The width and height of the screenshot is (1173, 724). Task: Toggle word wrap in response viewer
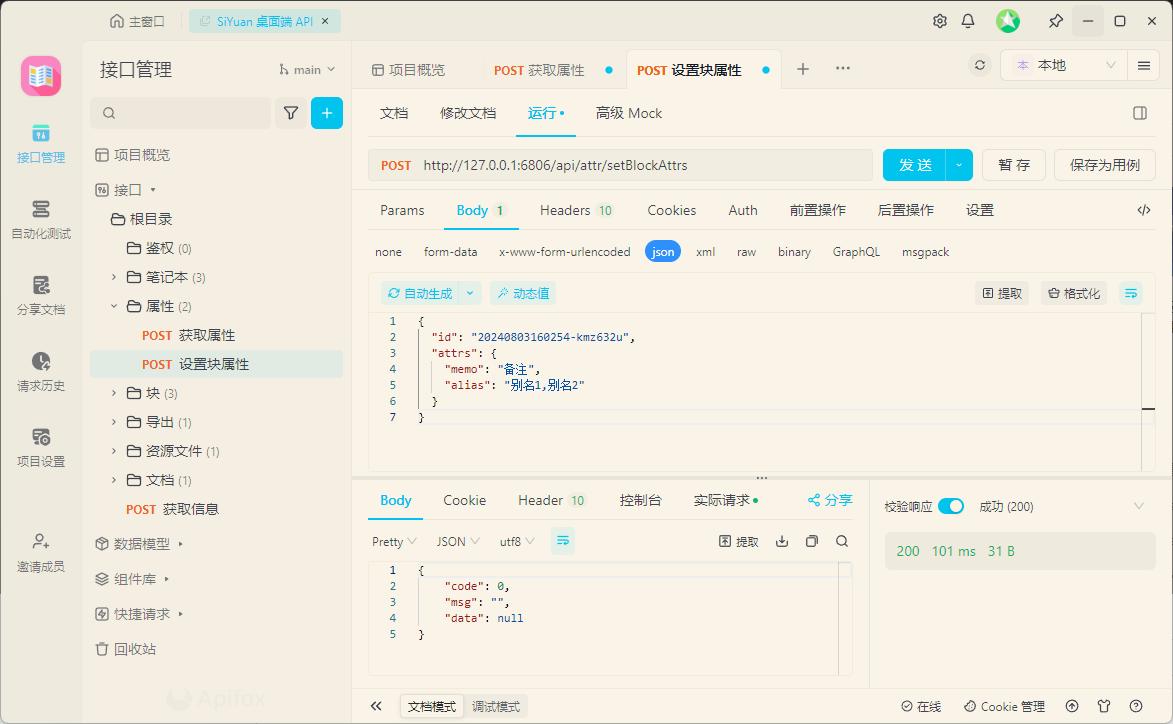(x=563, y=542)
